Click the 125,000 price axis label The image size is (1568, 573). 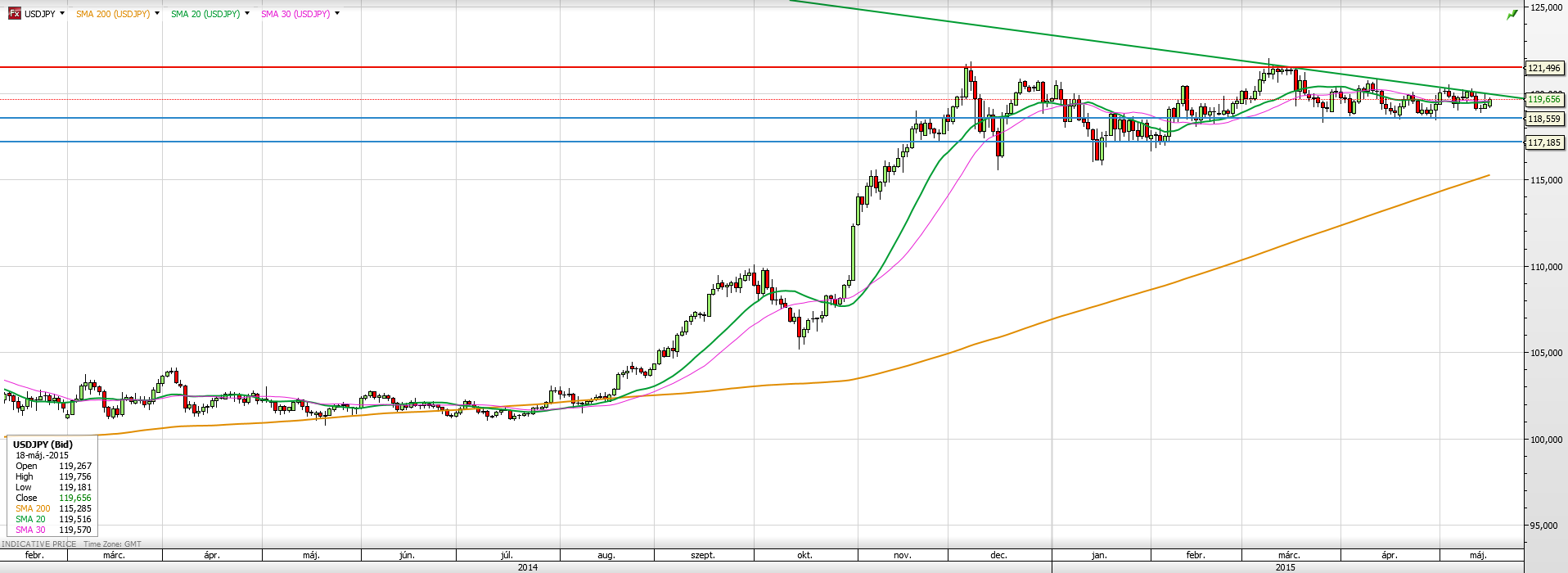click(x=1546, y=7)
